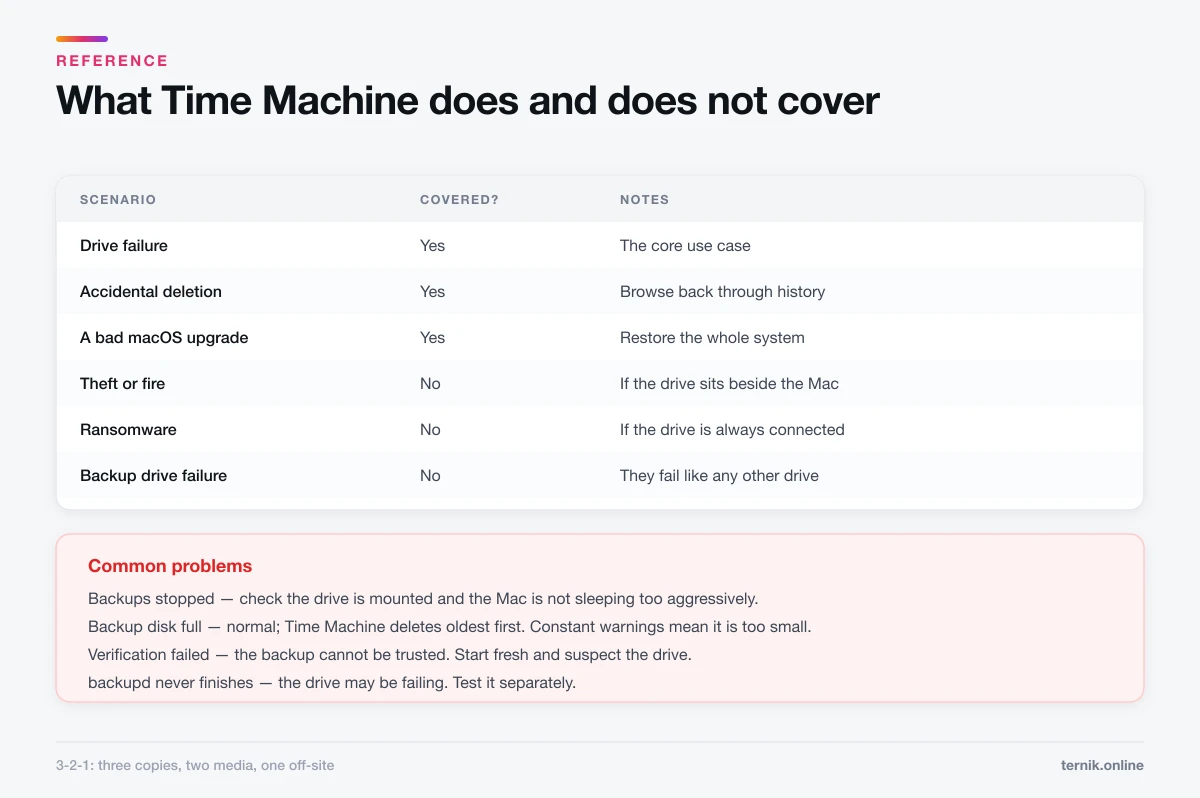Click the note 'Restore the whole system'
The image size is (1200, 798).
pyautogui.click(x=712, y=338)
